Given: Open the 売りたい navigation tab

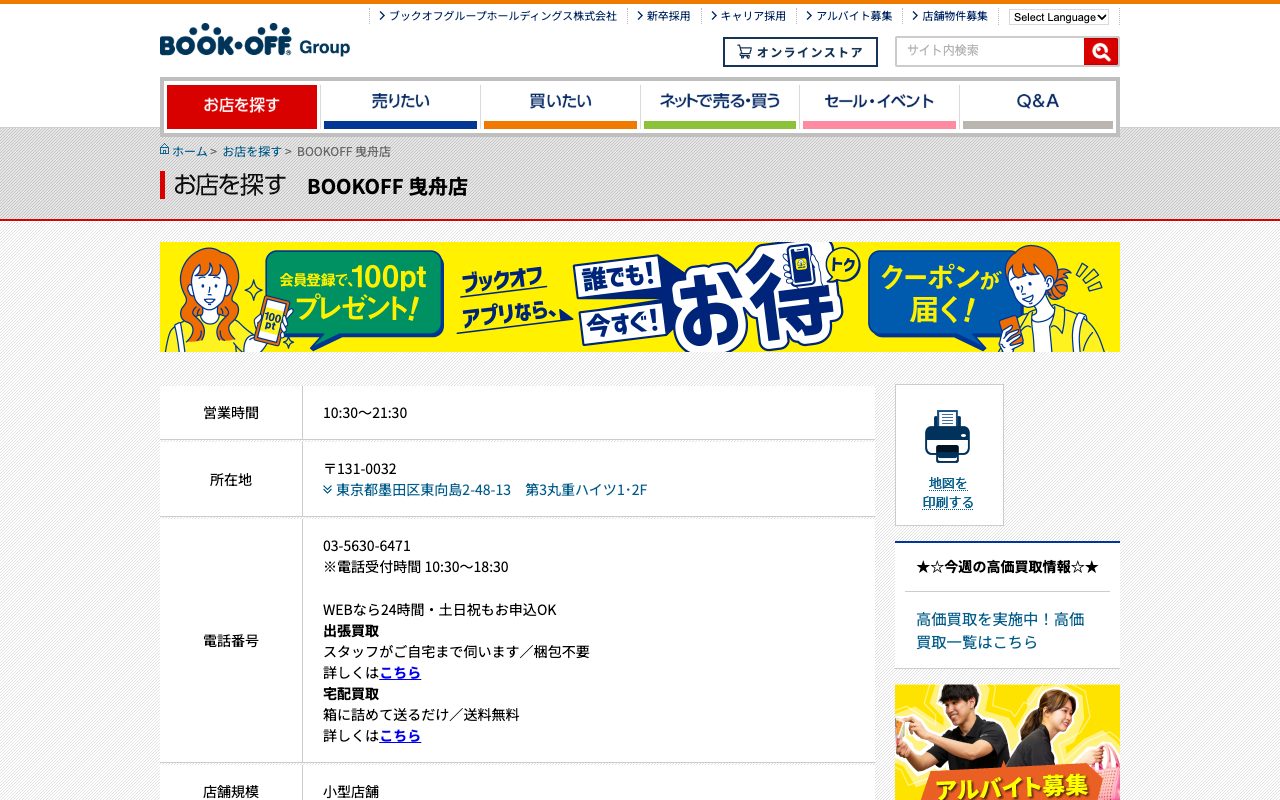Looking at the screenshot, I should [400, 106].
